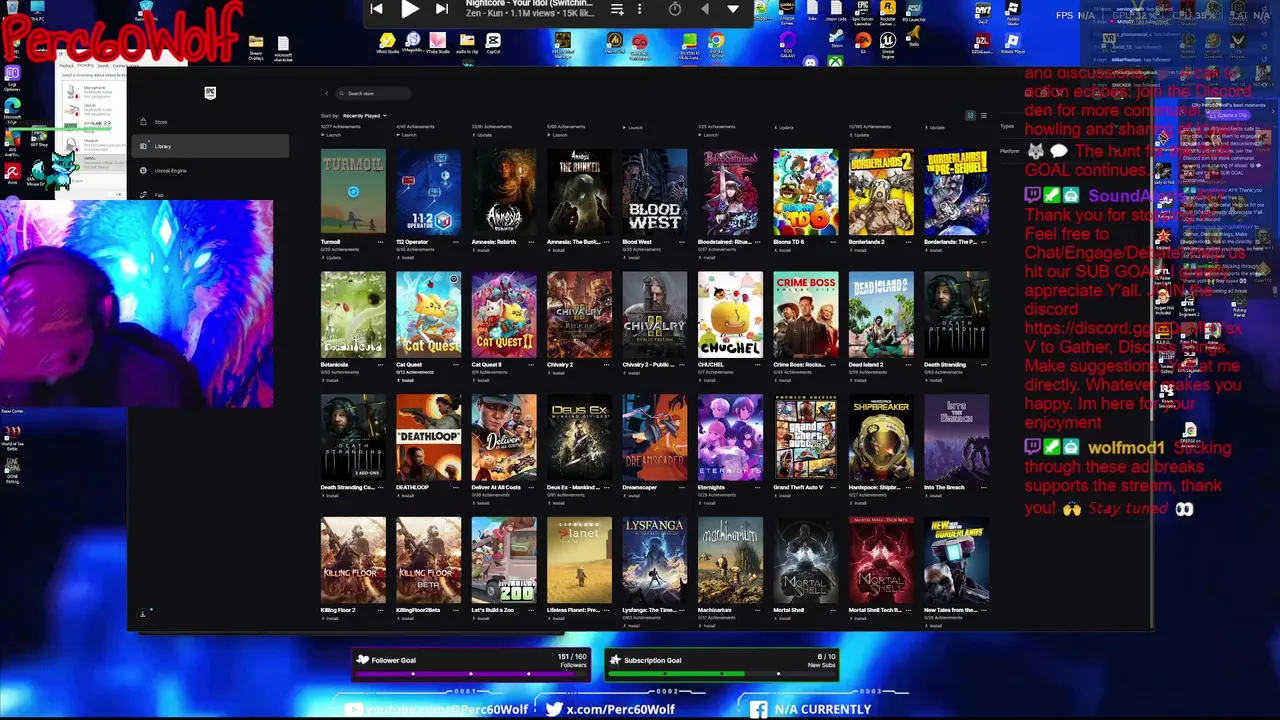Image resolution: width=1280 pixels, height=720 pixels.
Task: Open the Sort by Recently Played dropdown
Action: click(364, 116)
